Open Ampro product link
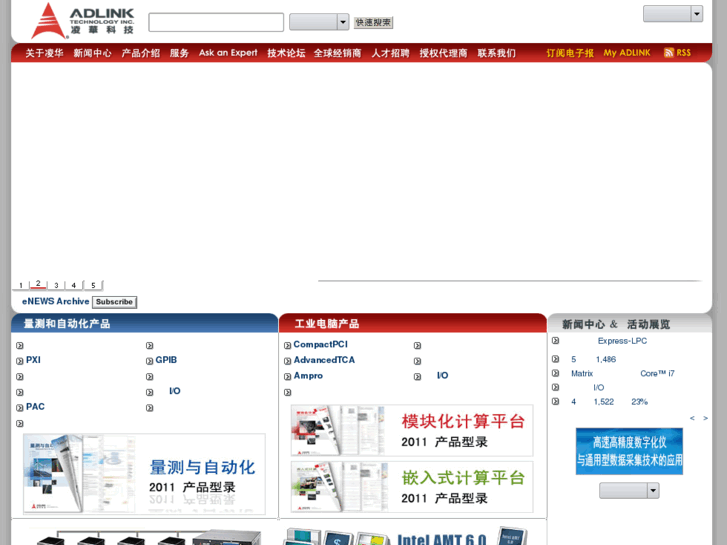This screenshot has width=727, height=545. tap(308, 376)
